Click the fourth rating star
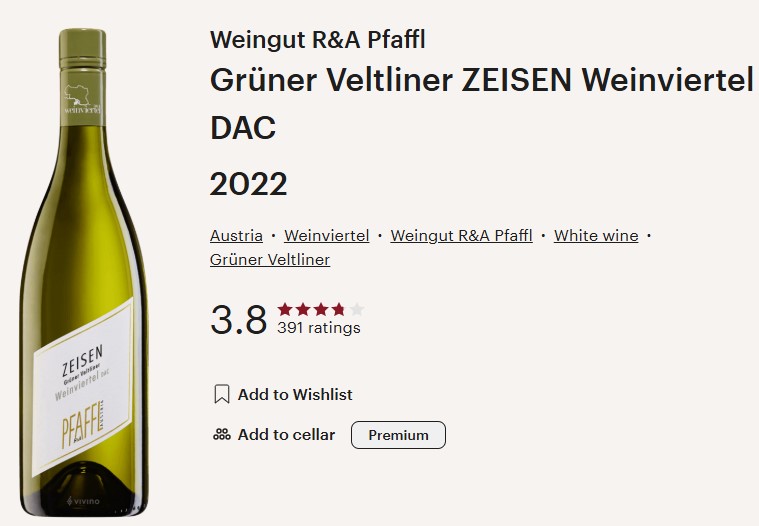The width and height of the screenshot is (759, 526). coord(339,309)
